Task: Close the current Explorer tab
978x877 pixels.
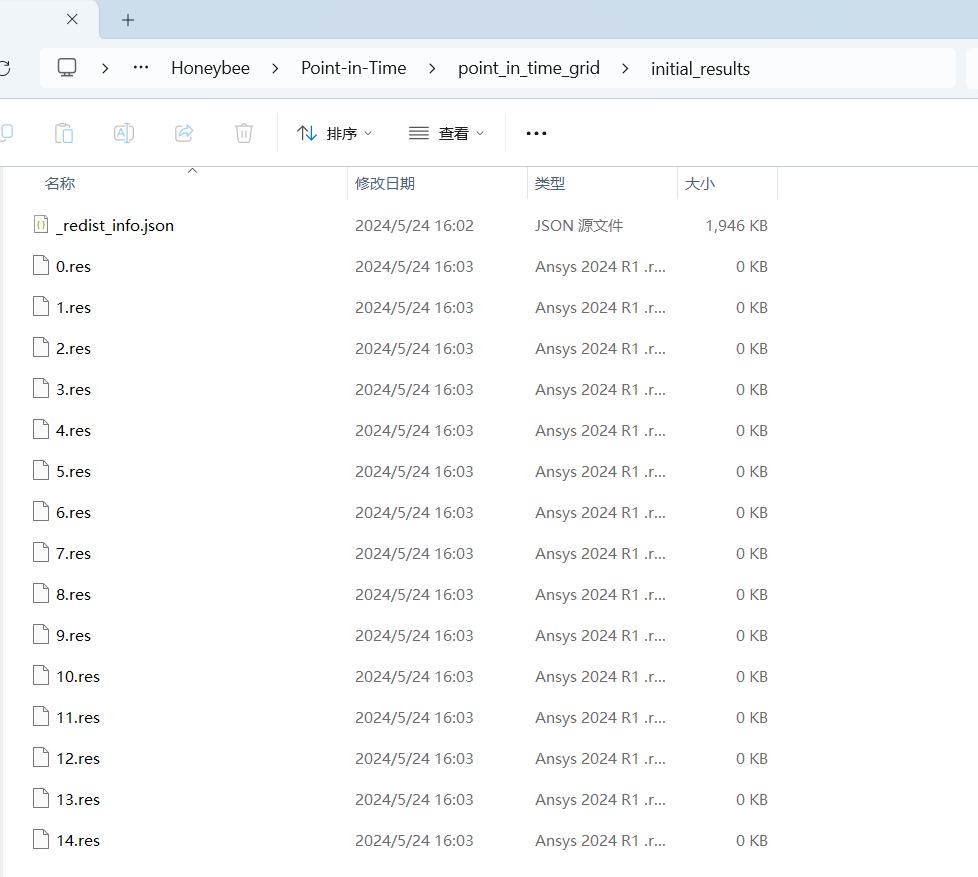Action: (x=72, y=19)
